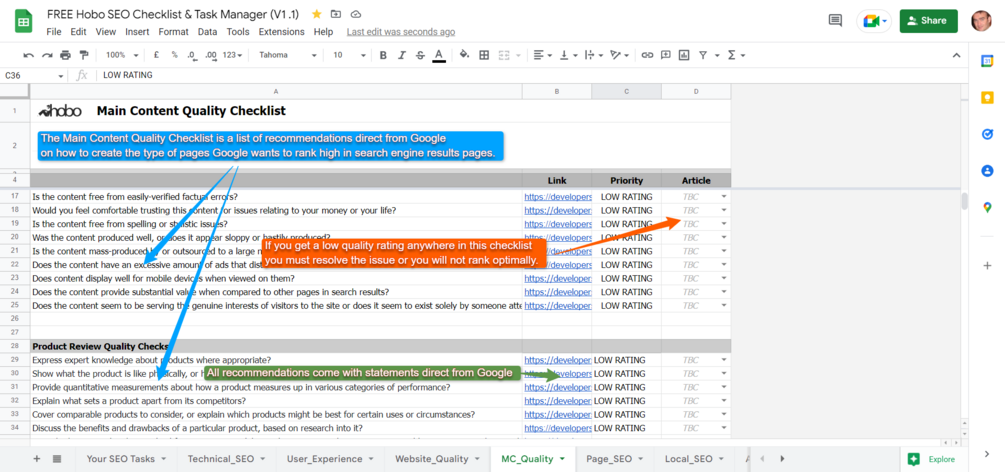Select the paint format tool

coord(84,55)
